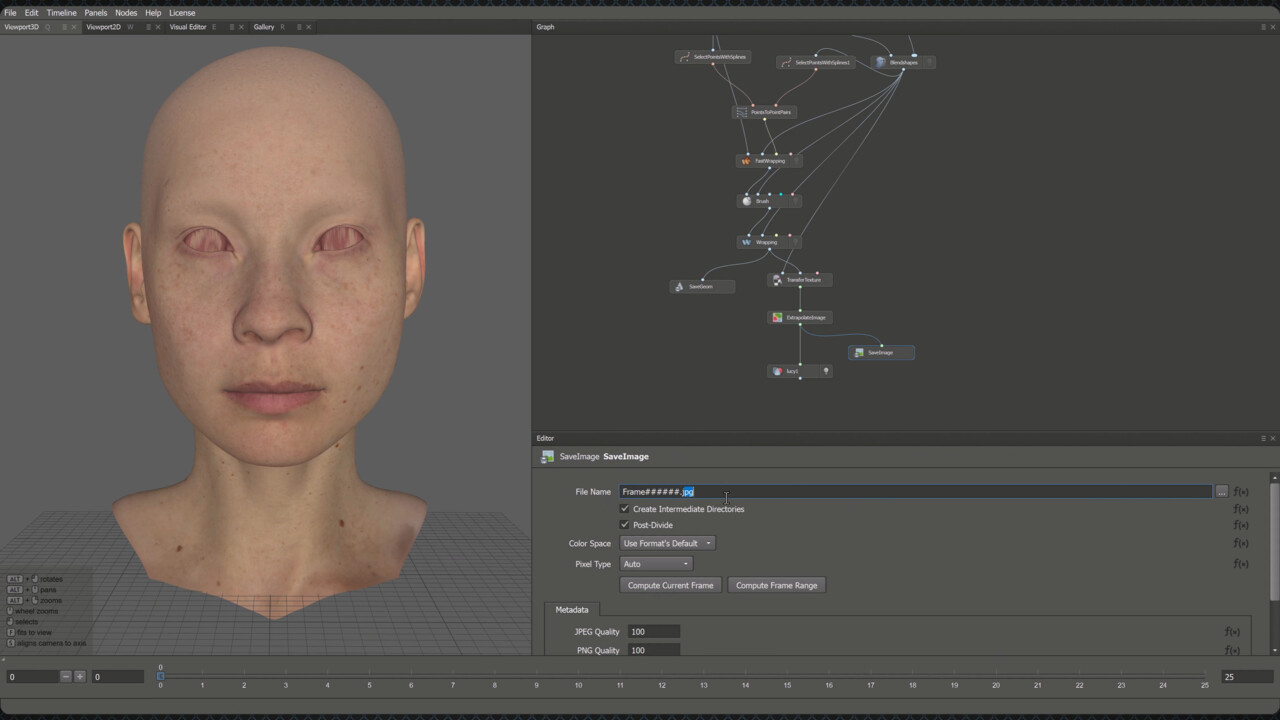Click the File Name input field
This screenshot has width=1280, height=720.
pyautogui.click(x=916, y=492)
